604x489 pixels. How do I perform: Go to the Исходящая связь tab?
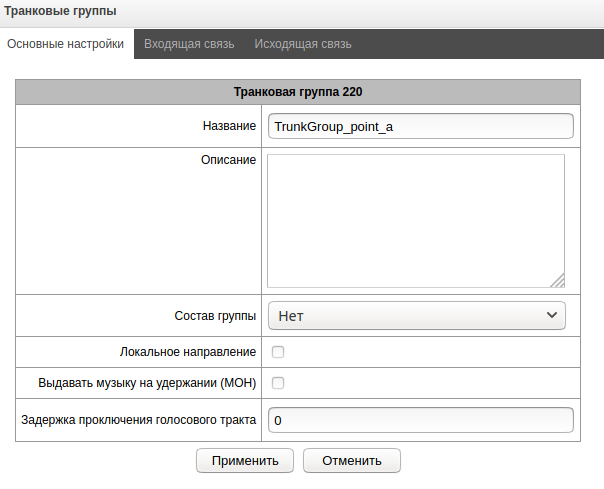tap(302, 44)
